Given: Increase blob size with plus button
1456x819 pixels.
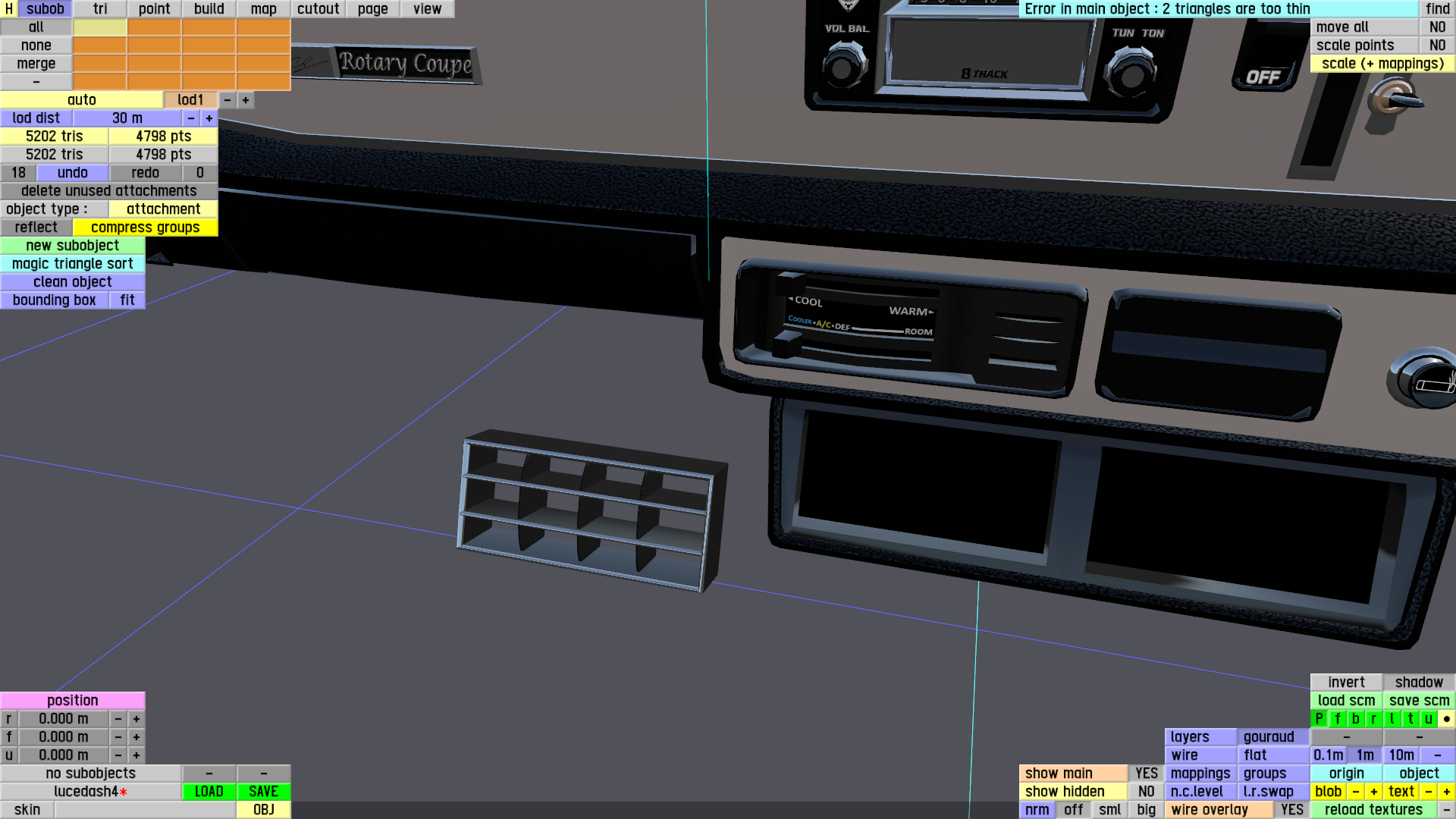Looking at the screenshot, I should pyautogui.click(x=1373, y=792).
